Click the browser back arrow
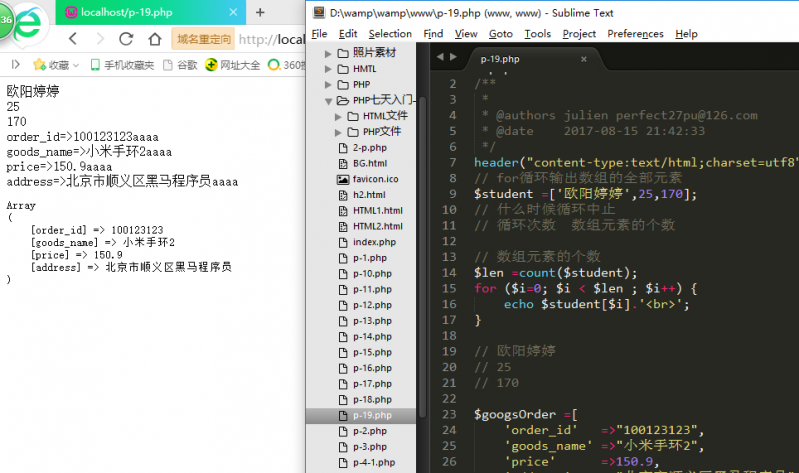 (73, 39)
